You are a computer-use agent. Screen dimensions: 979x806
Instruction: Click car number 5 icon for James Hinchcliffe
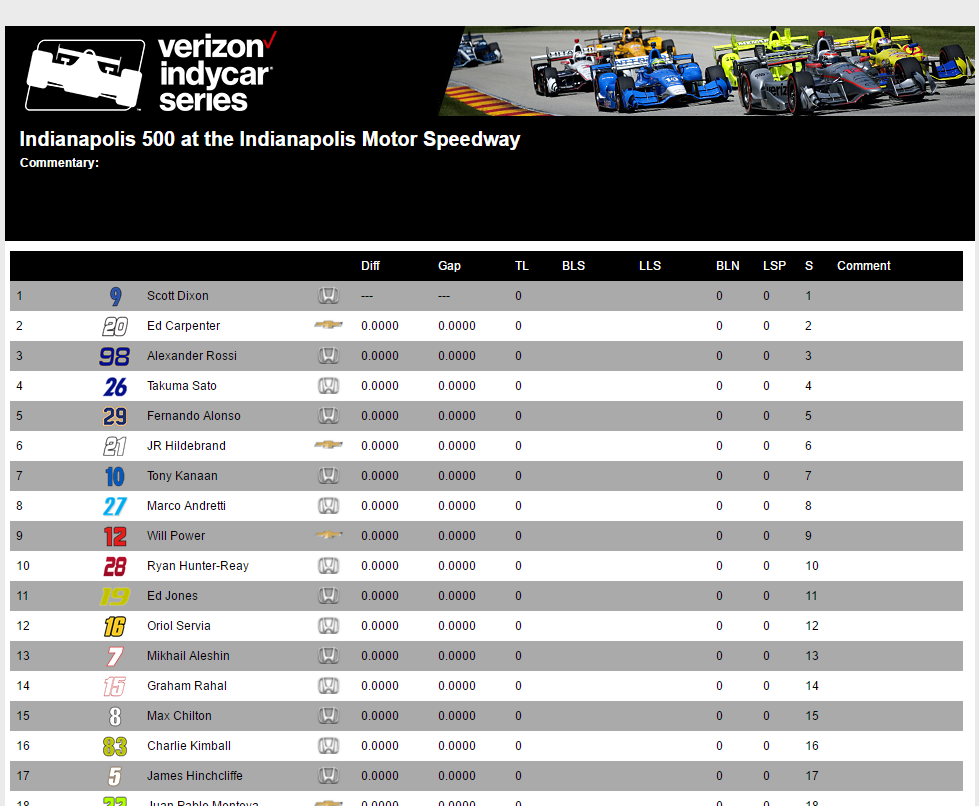[x=115, y=775]
